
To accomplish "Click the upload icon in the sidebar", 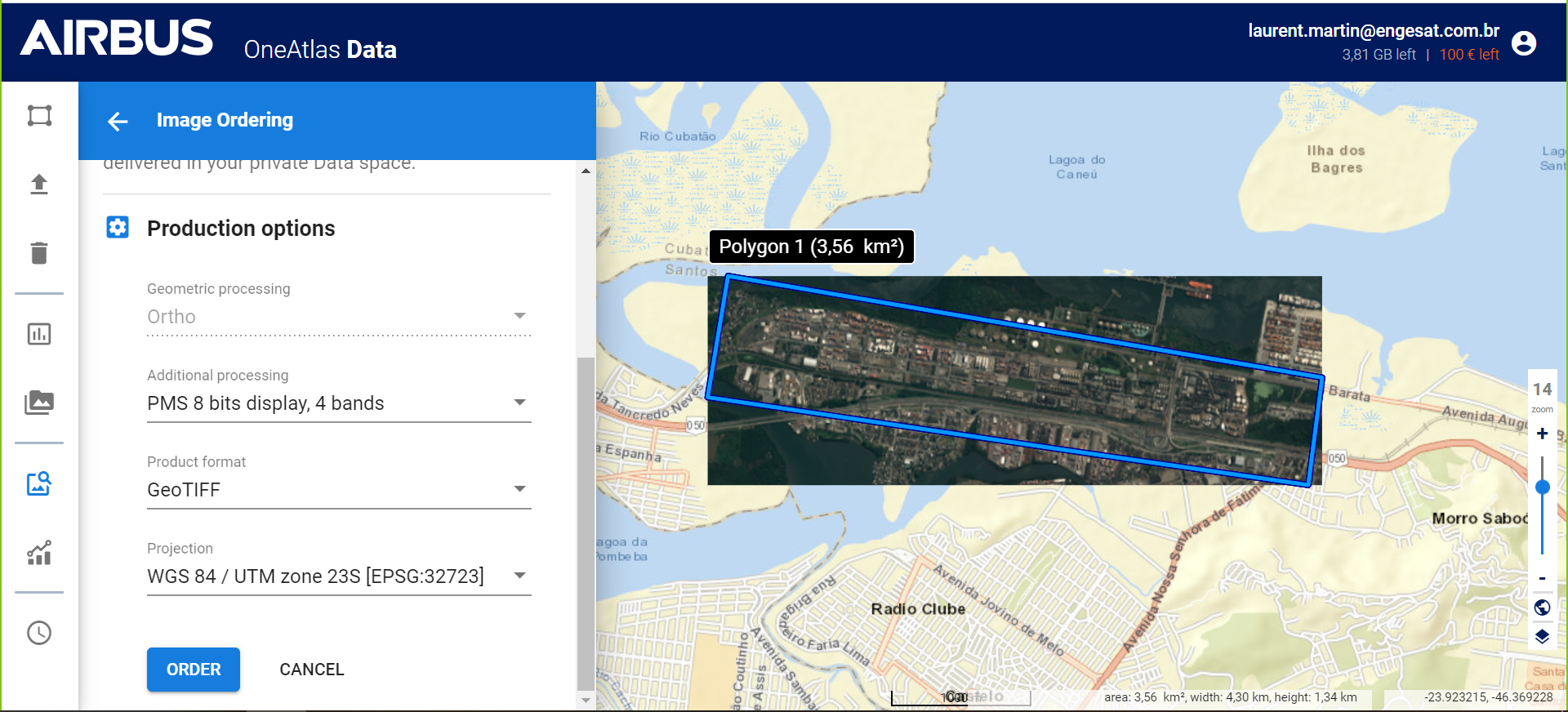I will [x=39, y=184].
